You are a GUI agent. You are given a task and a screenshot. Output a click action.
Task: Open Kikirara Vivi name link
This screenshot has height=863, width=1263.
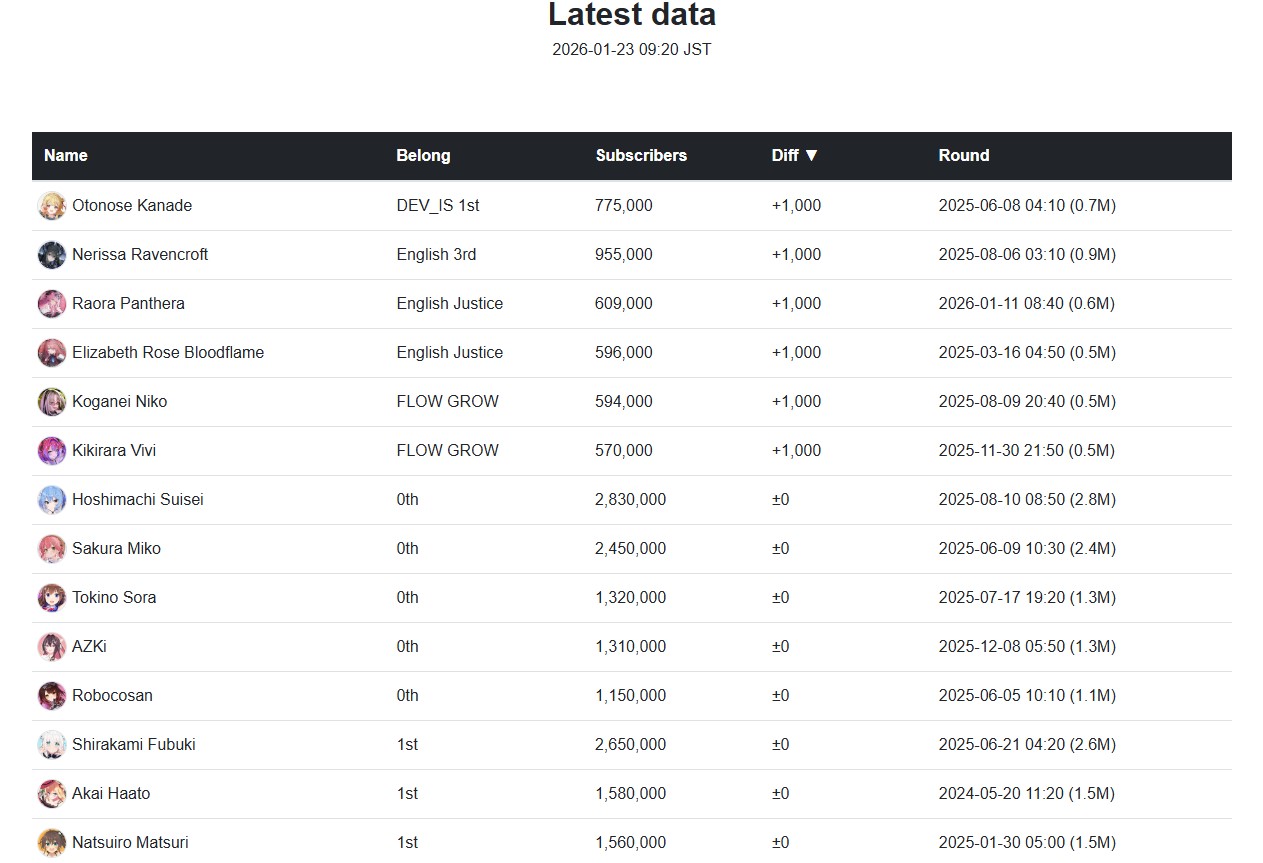[x=114, y=451]
